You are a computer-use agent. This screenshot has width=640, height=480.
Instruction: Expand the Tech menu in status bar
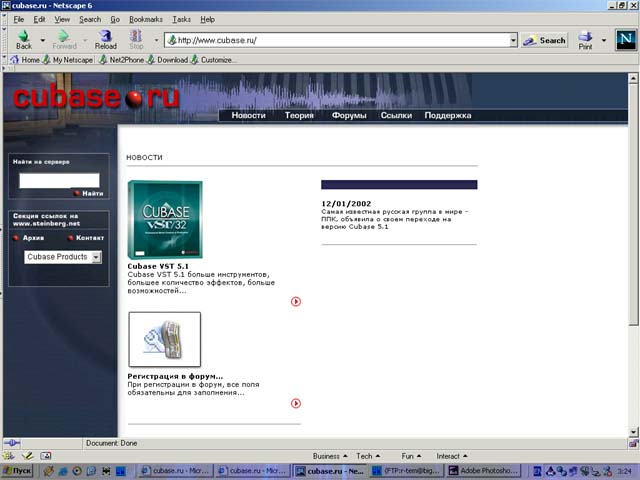(368, 456)
